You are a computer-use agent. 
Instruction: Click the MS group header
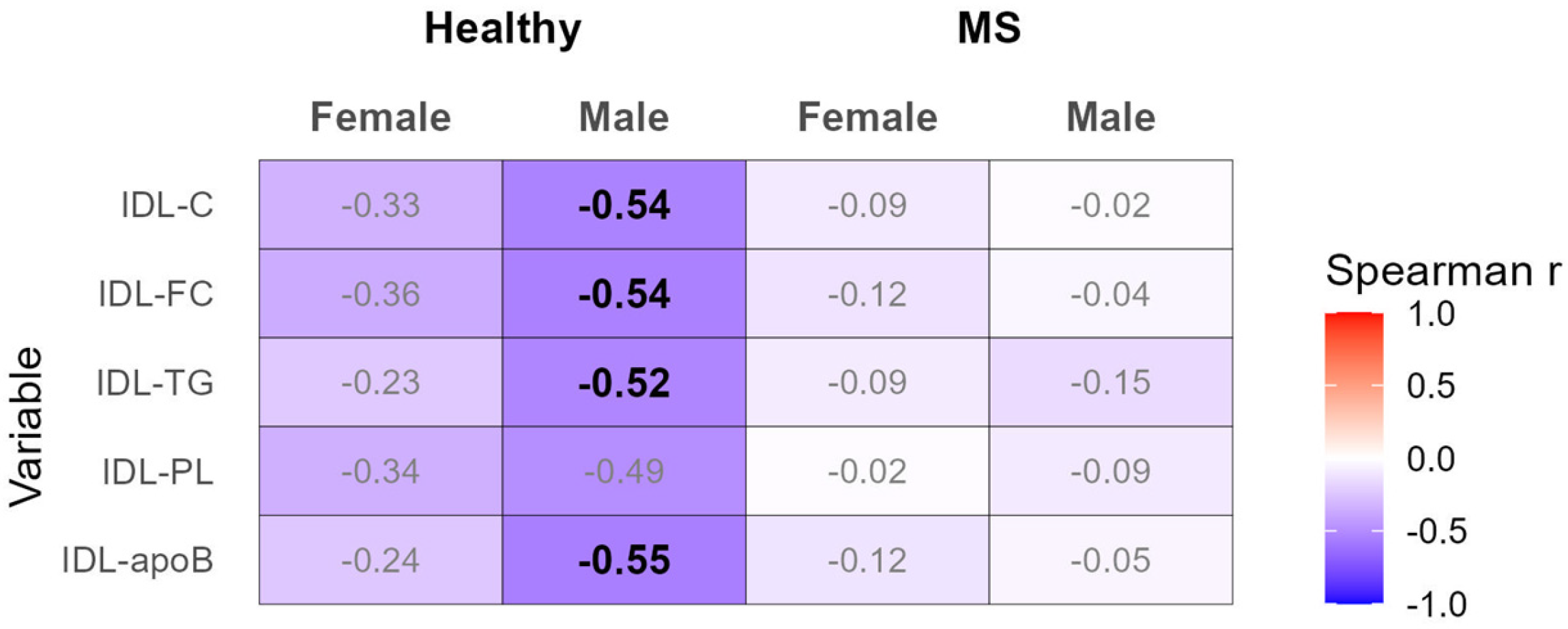(988, 29)
